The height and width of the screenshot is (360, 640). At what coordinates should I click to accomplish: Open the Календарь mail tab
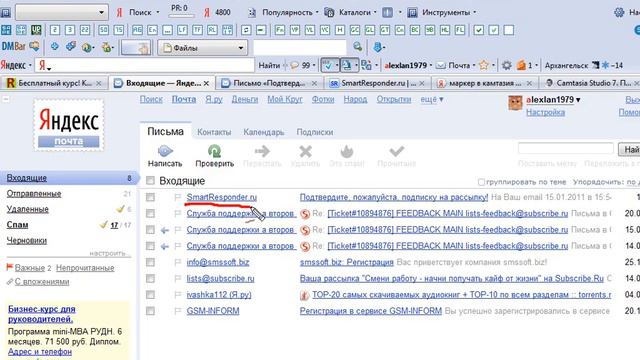point(264,132)
